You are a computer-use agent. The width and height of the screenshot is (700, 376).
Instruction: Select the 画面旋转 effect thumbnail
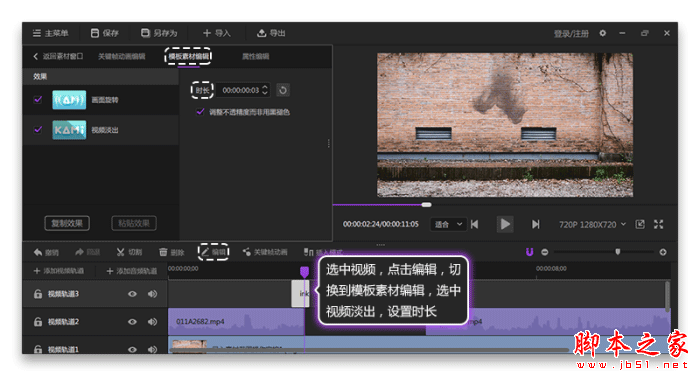[x=69, y=100]
